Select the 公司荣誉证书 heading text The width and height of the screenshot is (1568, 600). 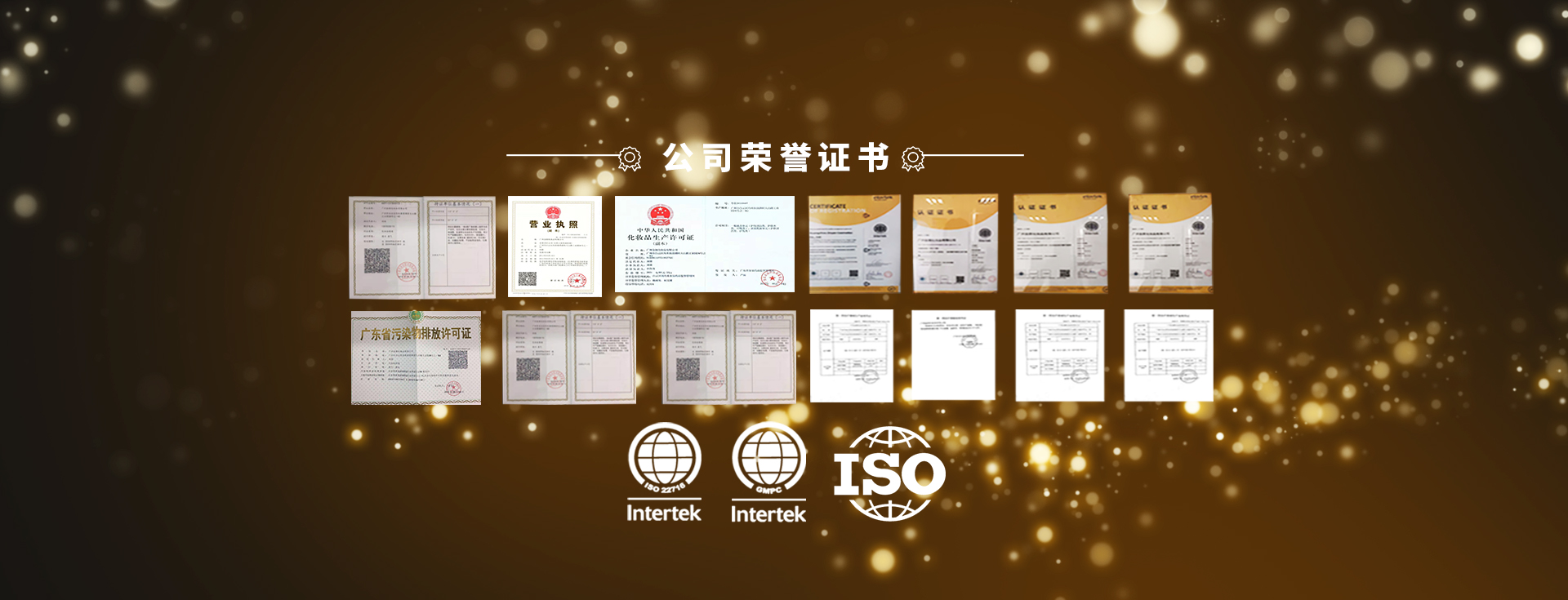pyautogui.click(x=775, y=158)
